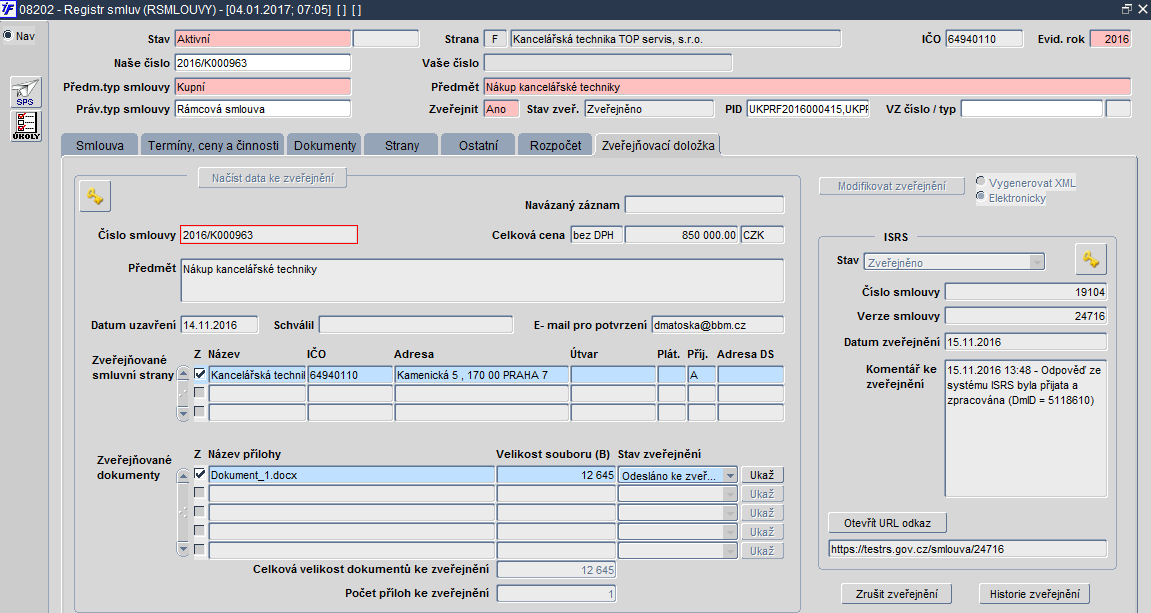Click the header IČO field 64940110
Viewport: 1151px width, 613px height.
(x=984, y=39)
